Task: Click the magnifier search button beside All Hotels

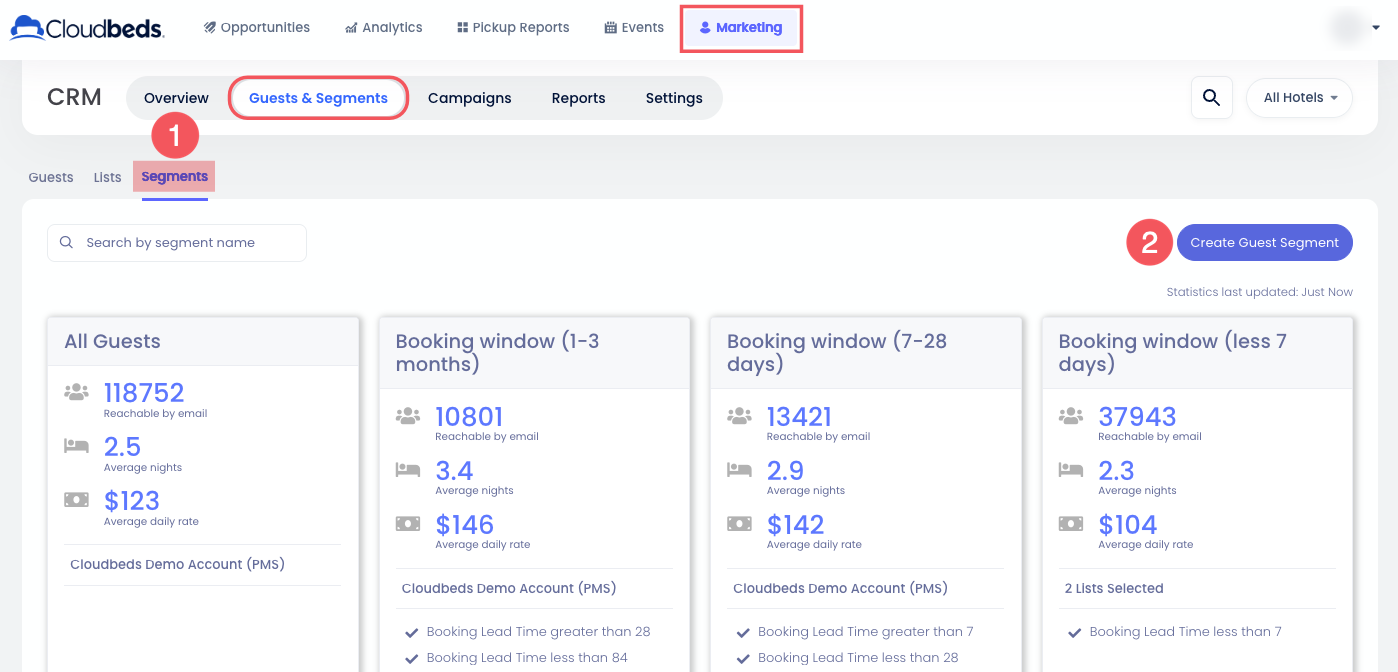Action: pos(1211,98)
